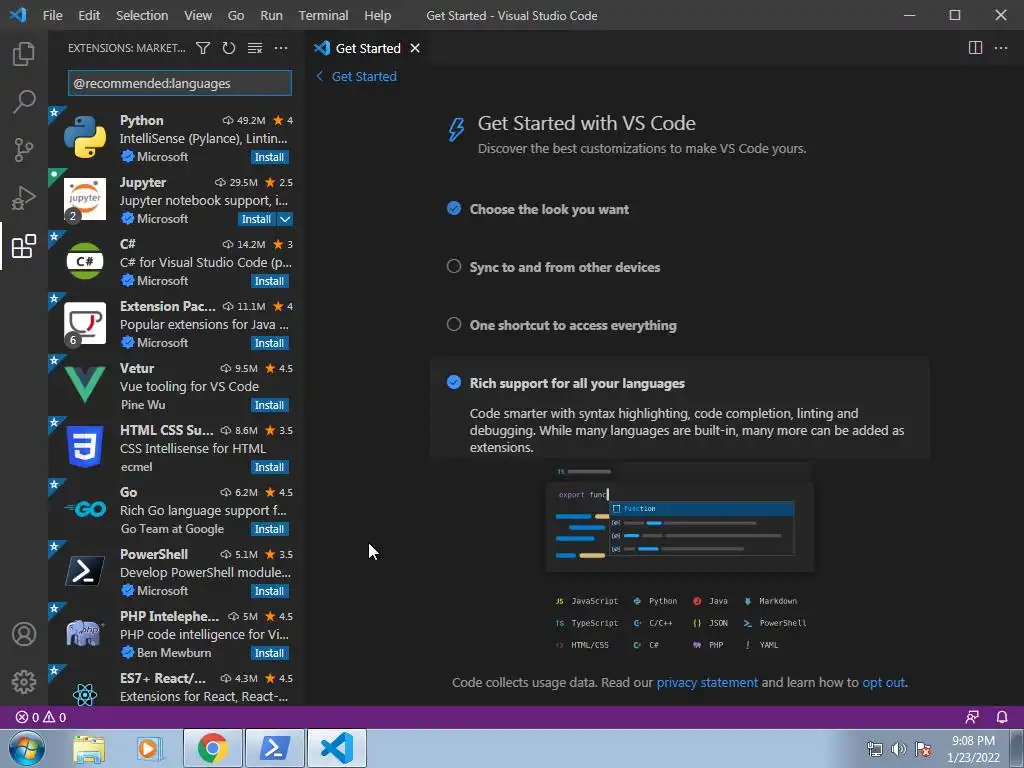
Task: Refresh the extensions list
Action: point(229,48)
